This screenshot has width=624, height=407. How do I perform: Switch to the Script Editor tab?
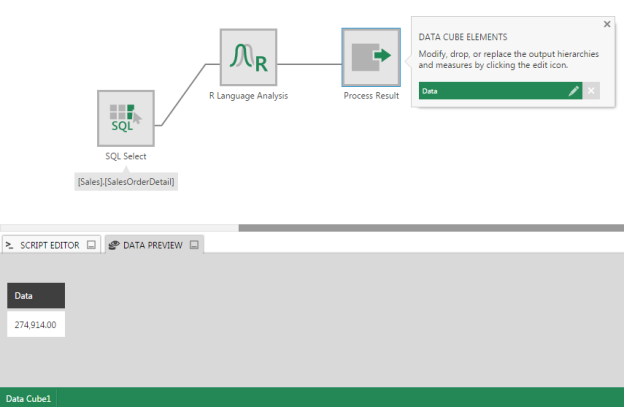pos(48,244)
